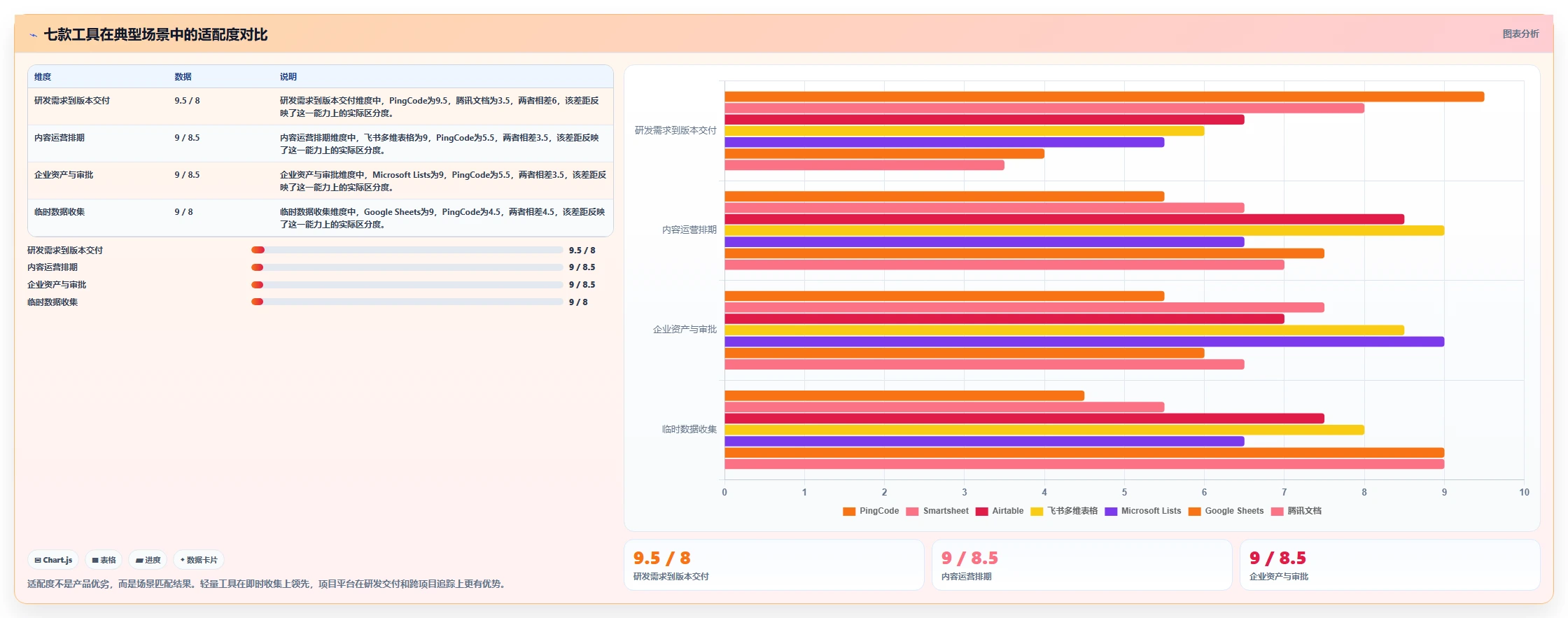Click the Chart.js tag icon
The height and width of the screenshot is (618, 1568).
38,561
